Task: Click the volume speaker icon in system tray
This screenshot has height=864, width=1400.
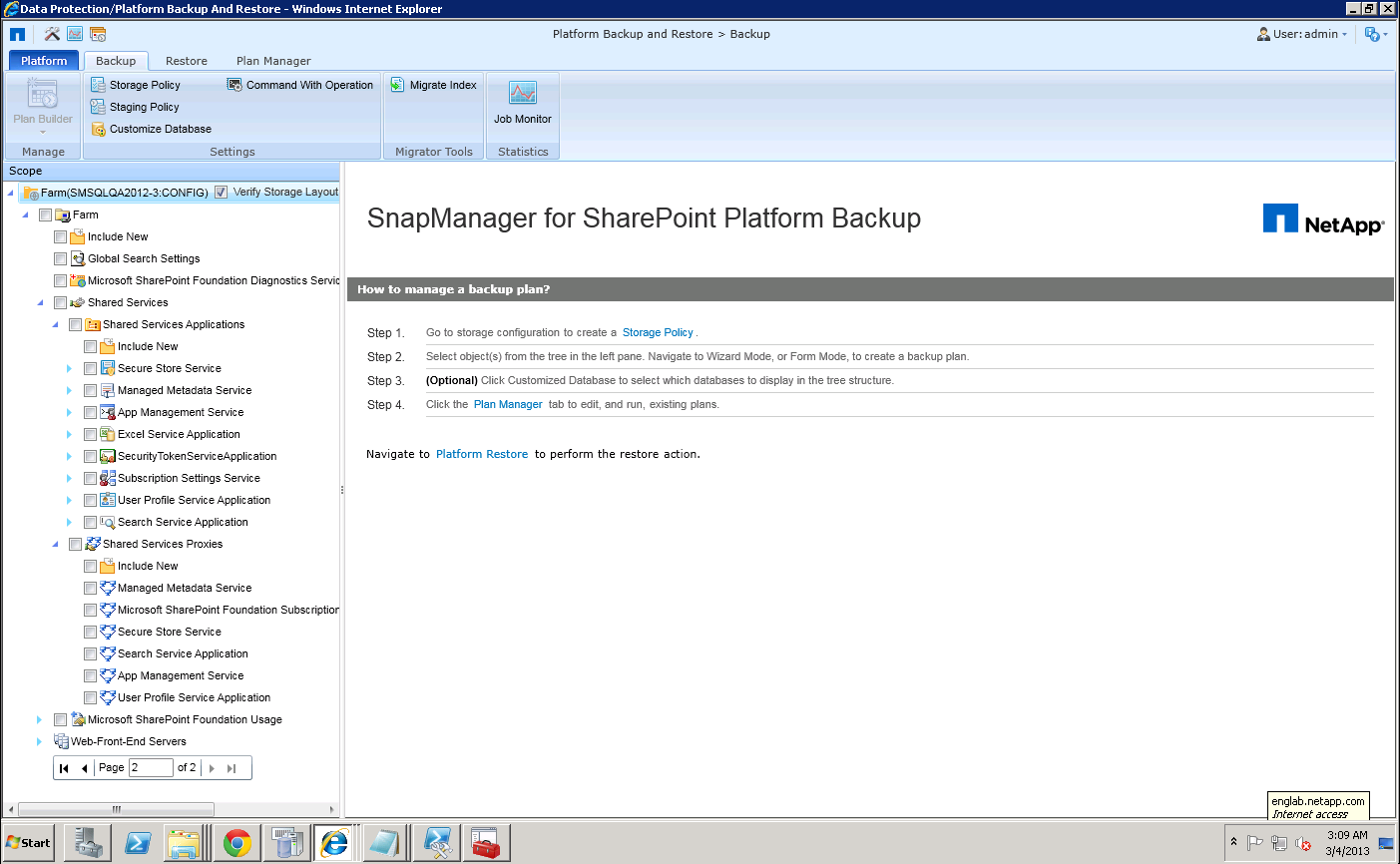Action: tap(1303, 843)
